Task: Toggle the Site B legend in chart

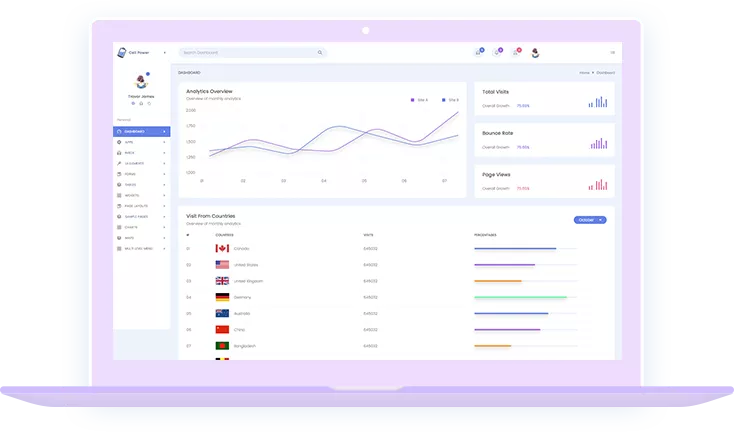Action: click(449, 100)
